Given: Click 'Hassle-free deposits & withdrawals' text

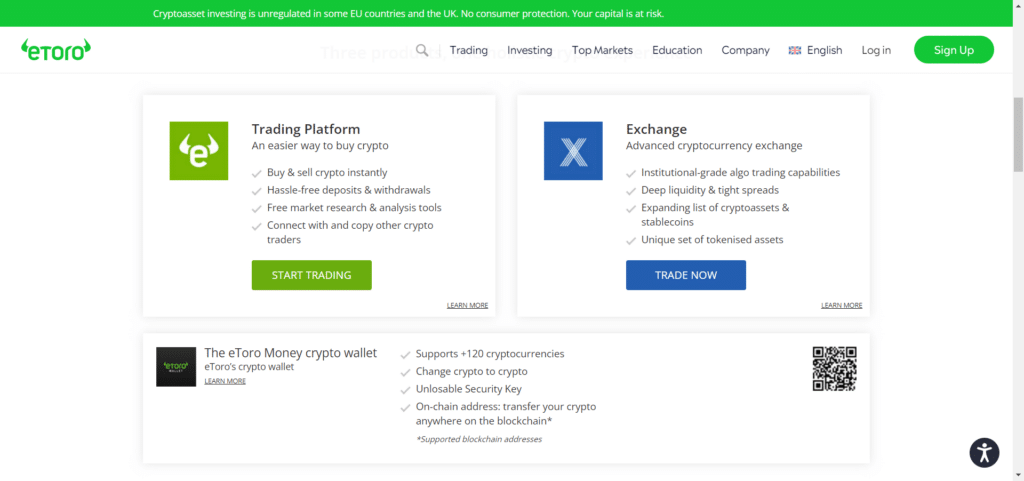Looking at the screenshot, I should point(349,191).
